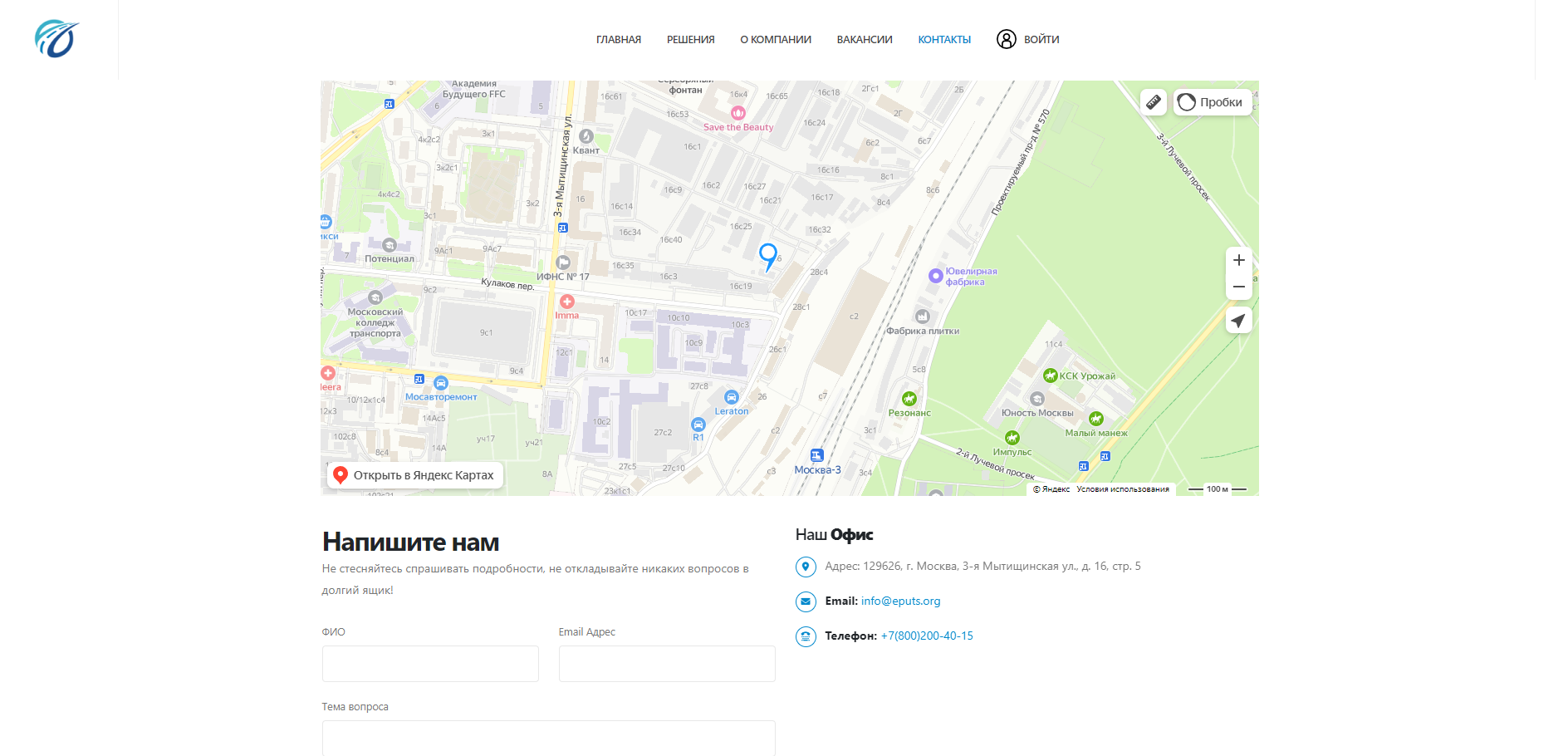1568x756 pixels.
Task: Click the geolocation arrow on the map
Action: (1238, 321)
